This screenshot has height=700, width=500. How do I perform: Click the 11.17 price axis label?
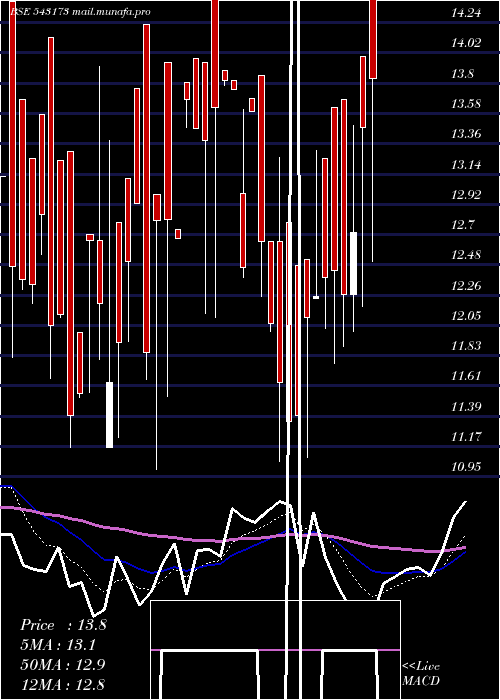[466, 436]
